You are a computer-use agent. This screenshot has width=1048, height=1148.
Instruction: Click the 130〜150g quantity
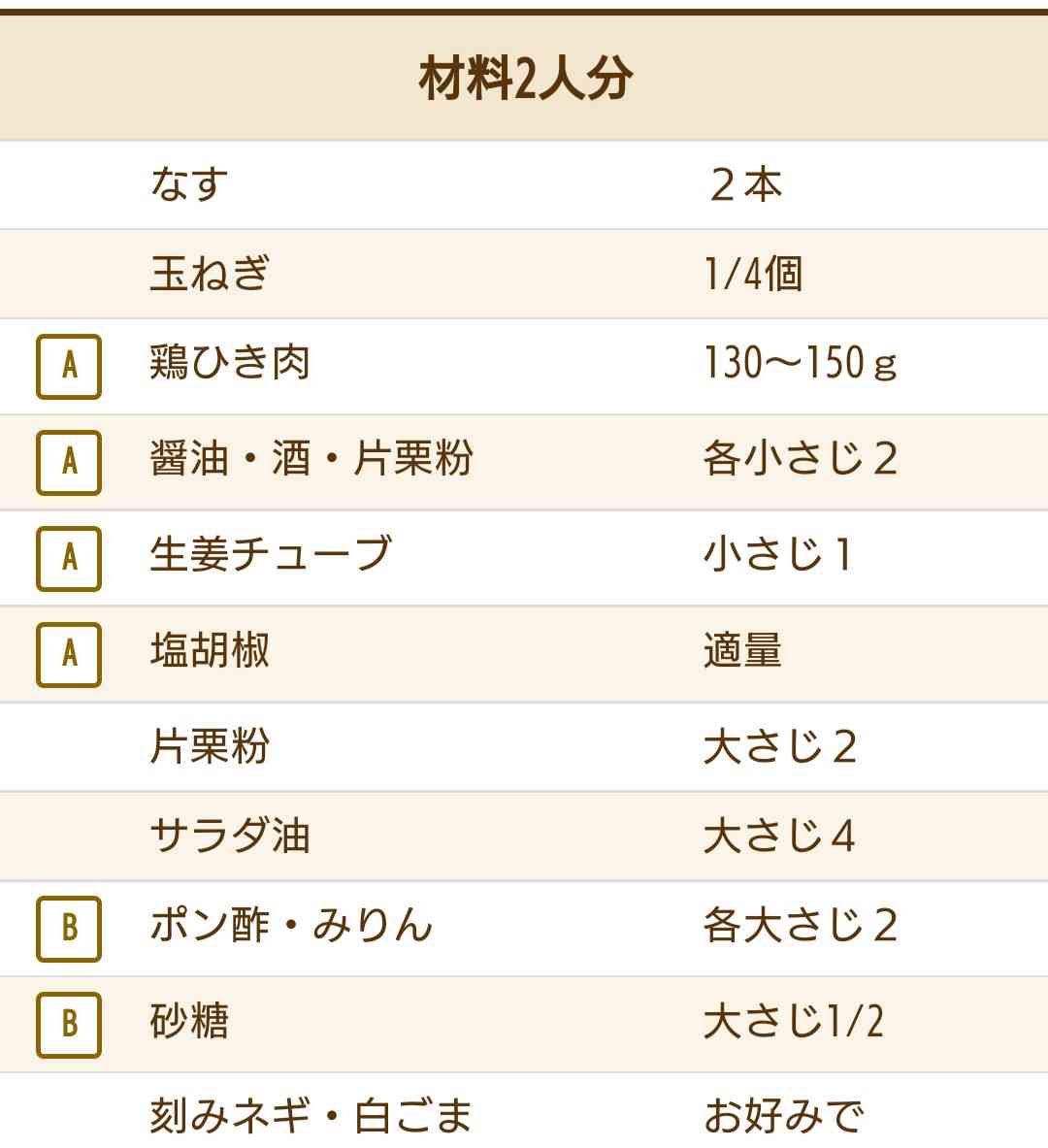[x=800, y=362]
